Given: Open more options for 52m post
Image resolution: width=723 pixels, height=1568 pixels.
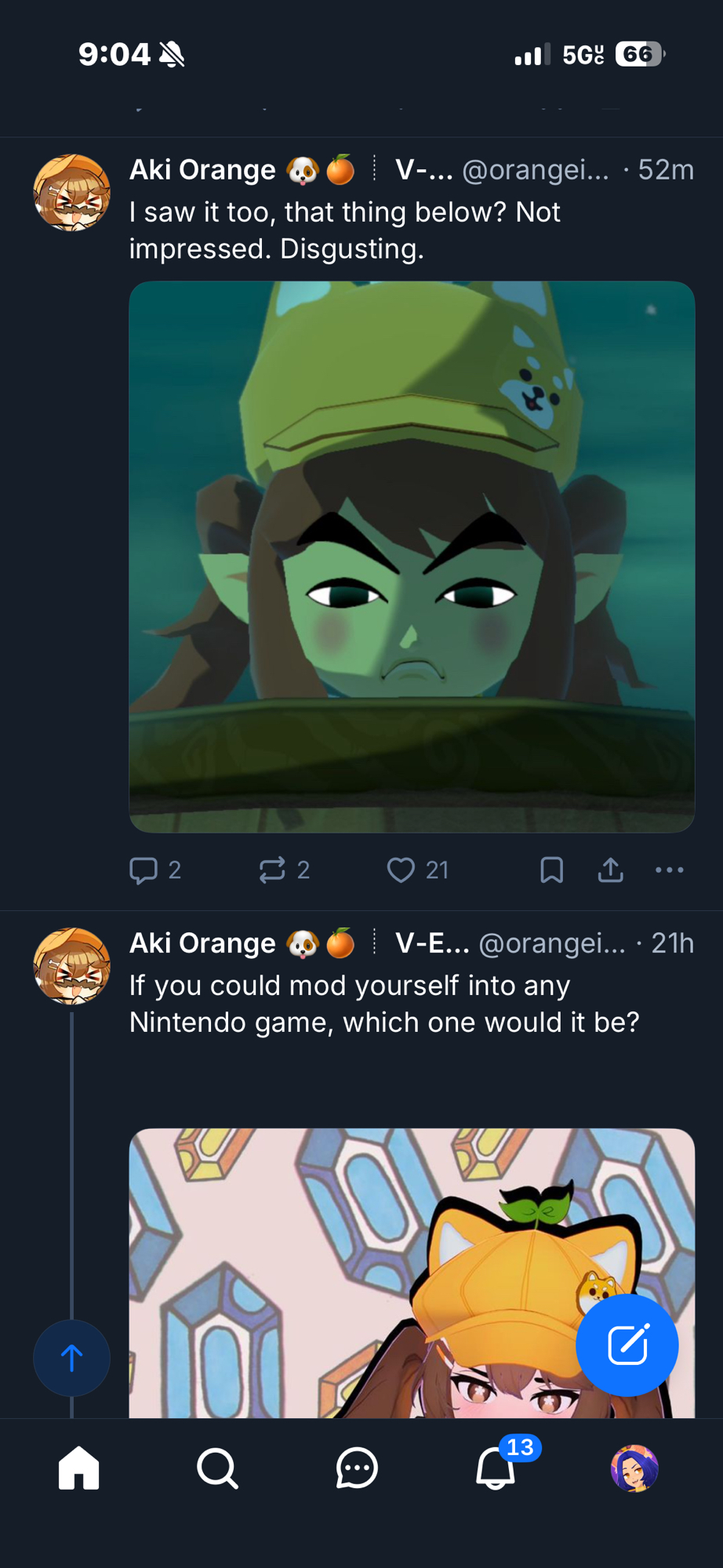Looking at the screenshot, I should coord(669,870).
